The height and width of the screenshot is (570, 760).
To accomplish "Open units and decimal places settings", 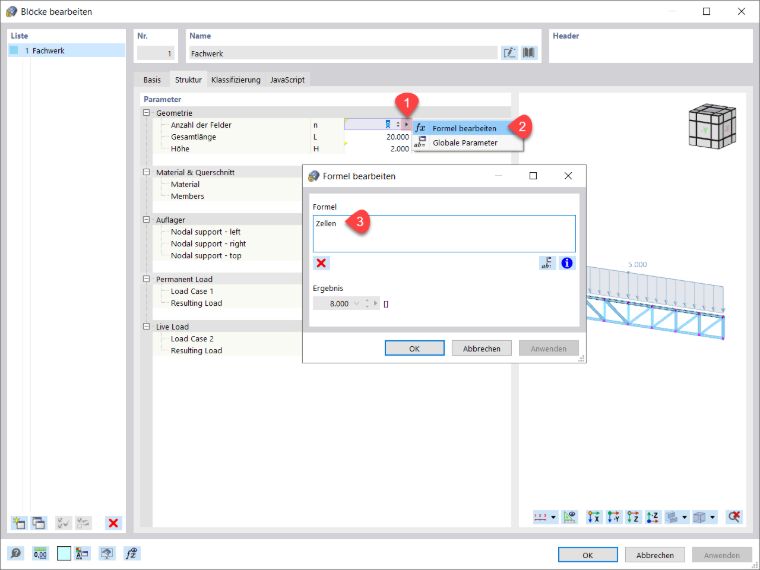I will (x=40, y=553).
